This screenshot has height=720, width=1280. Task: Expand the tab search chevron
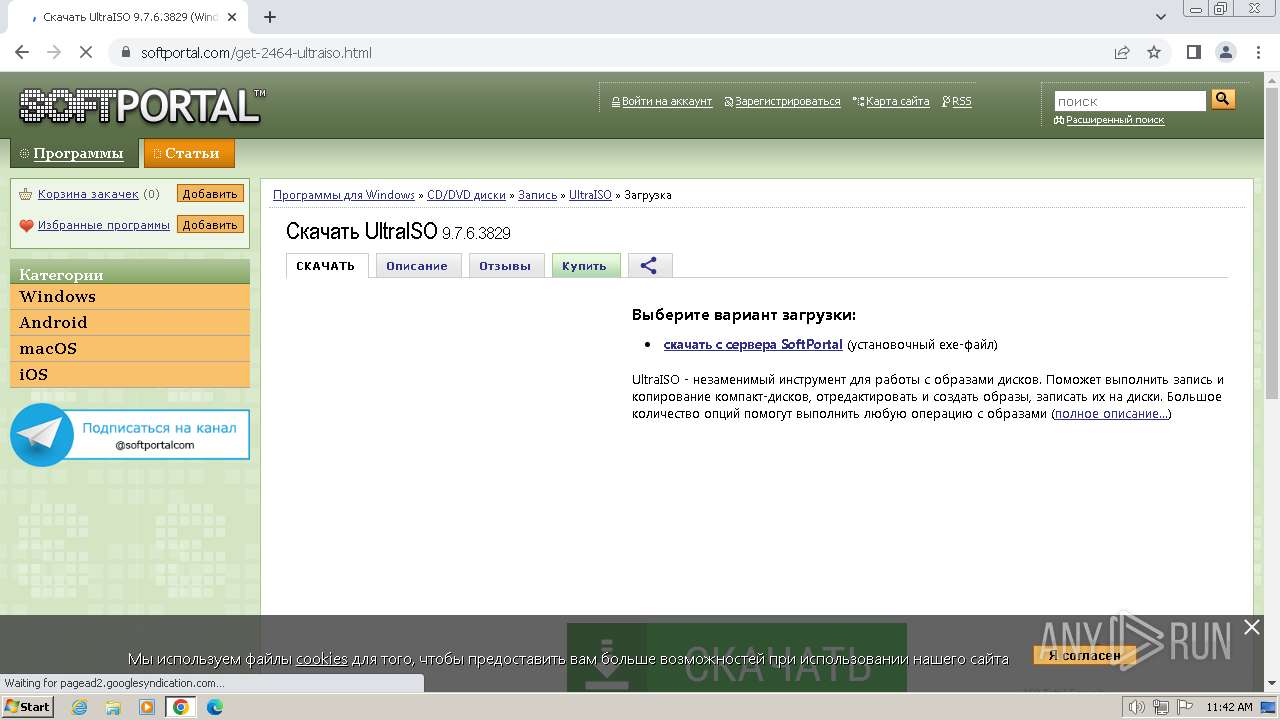(1161, 17)
